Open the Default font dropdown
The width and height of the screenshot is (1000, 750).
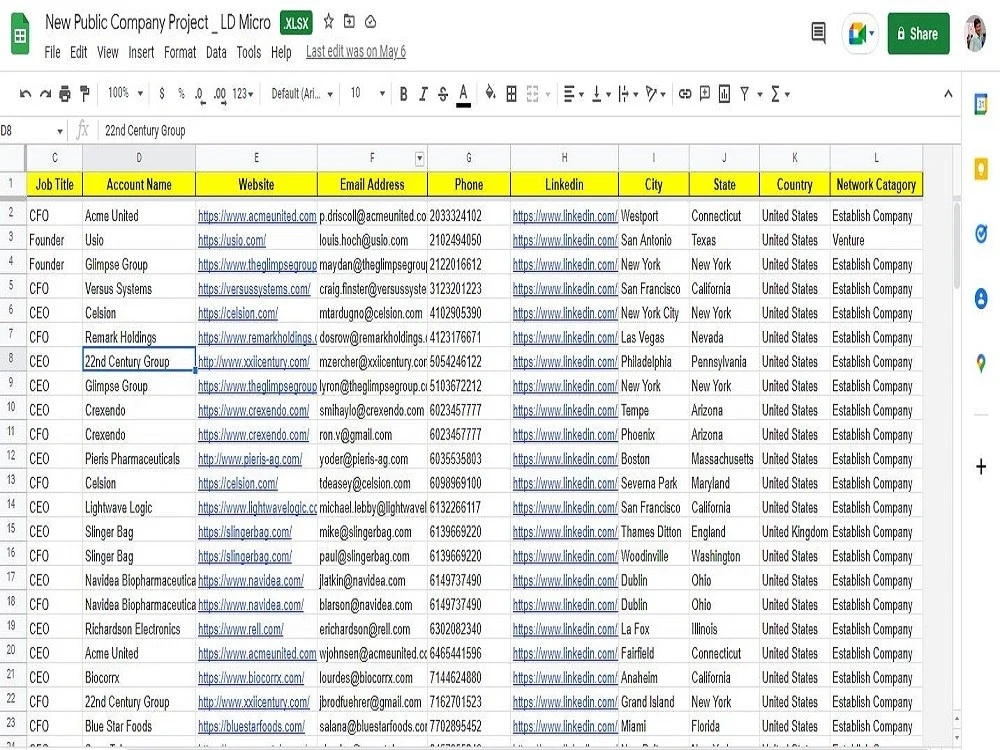pyautogui.click(x=302, y=94)
